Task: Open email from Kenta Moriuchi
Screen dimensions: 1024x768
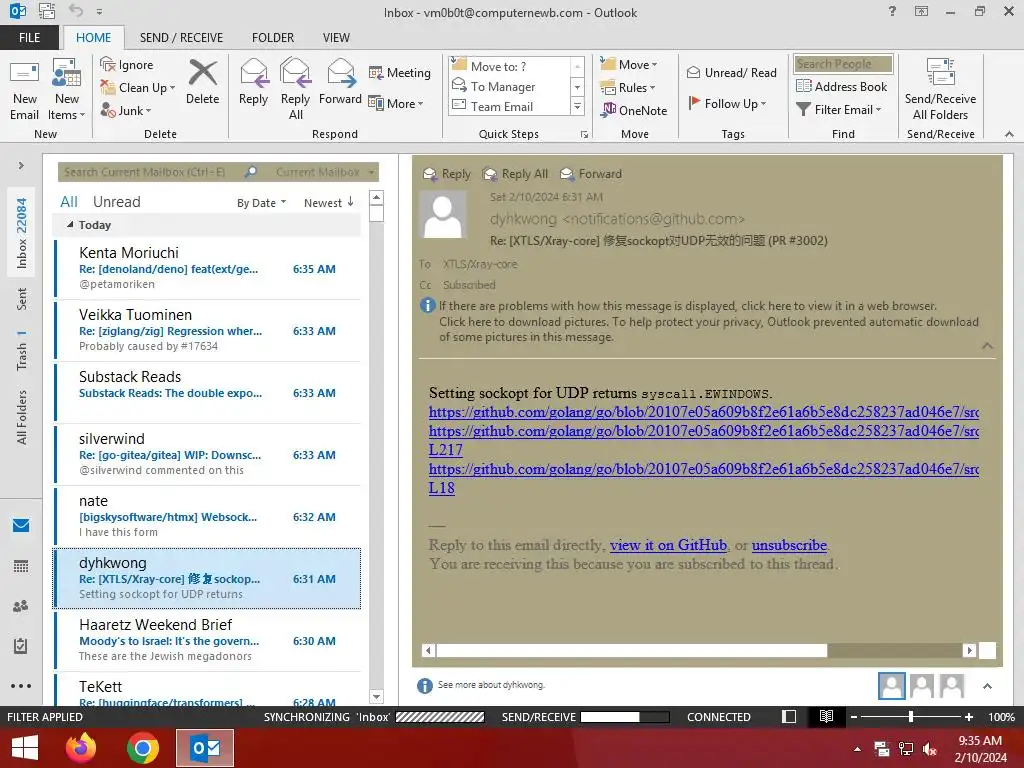Action: pos(207,268)
